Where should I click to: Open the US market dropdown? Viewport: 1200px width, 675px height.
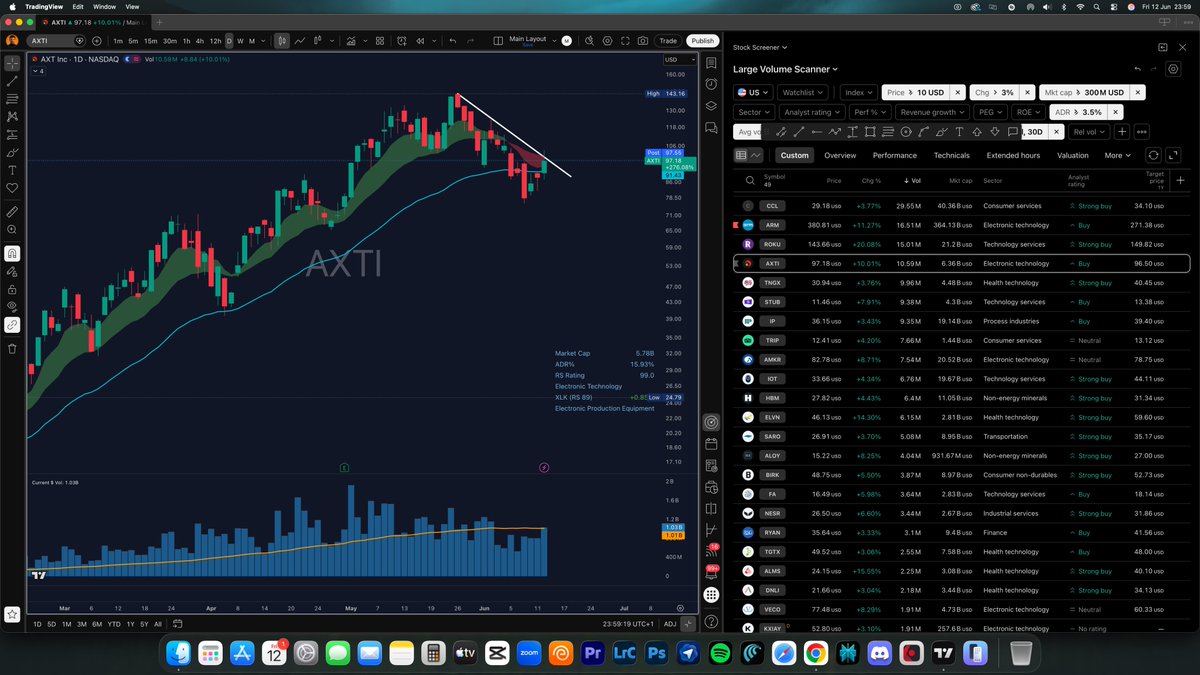(752, 92)
